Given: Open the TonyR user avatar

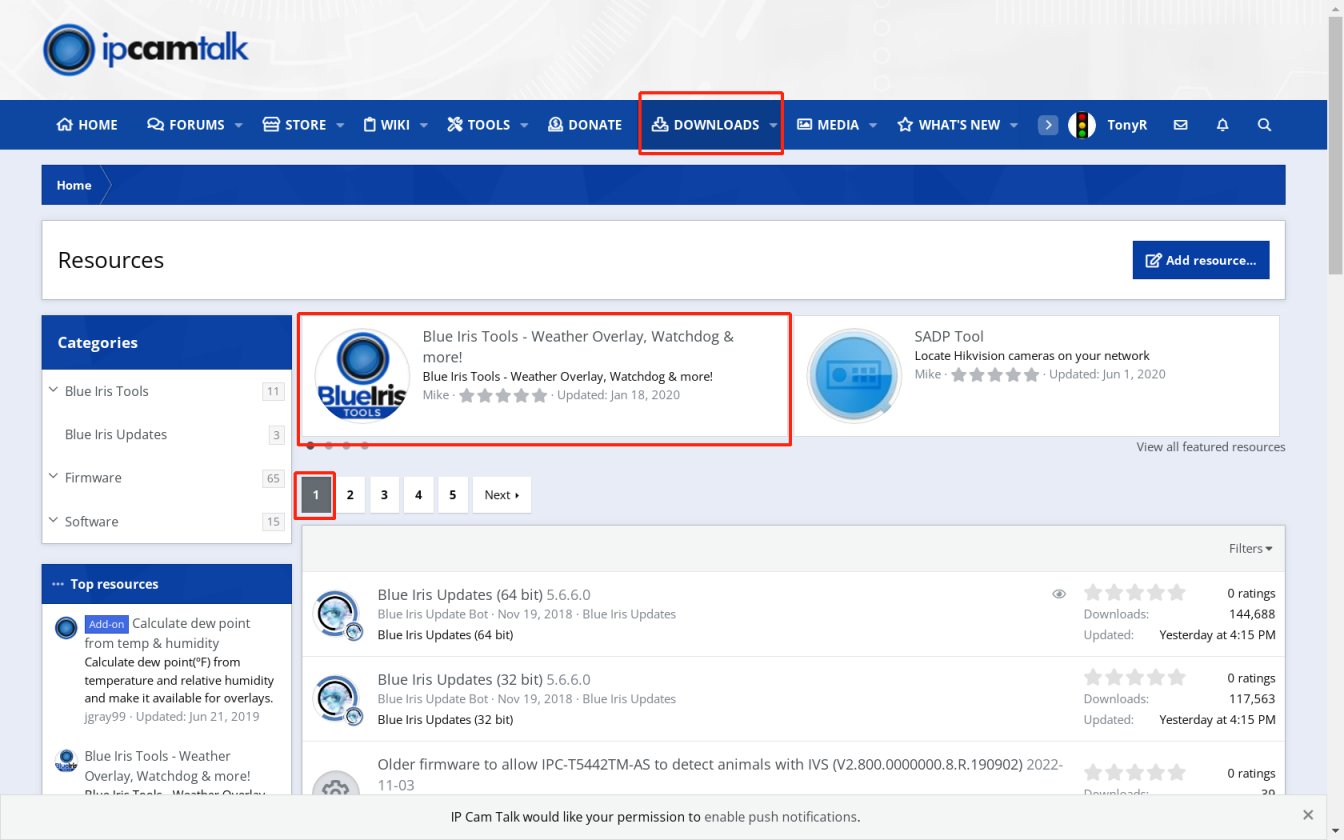Looking at the screenshot, I should point(1082,125).
